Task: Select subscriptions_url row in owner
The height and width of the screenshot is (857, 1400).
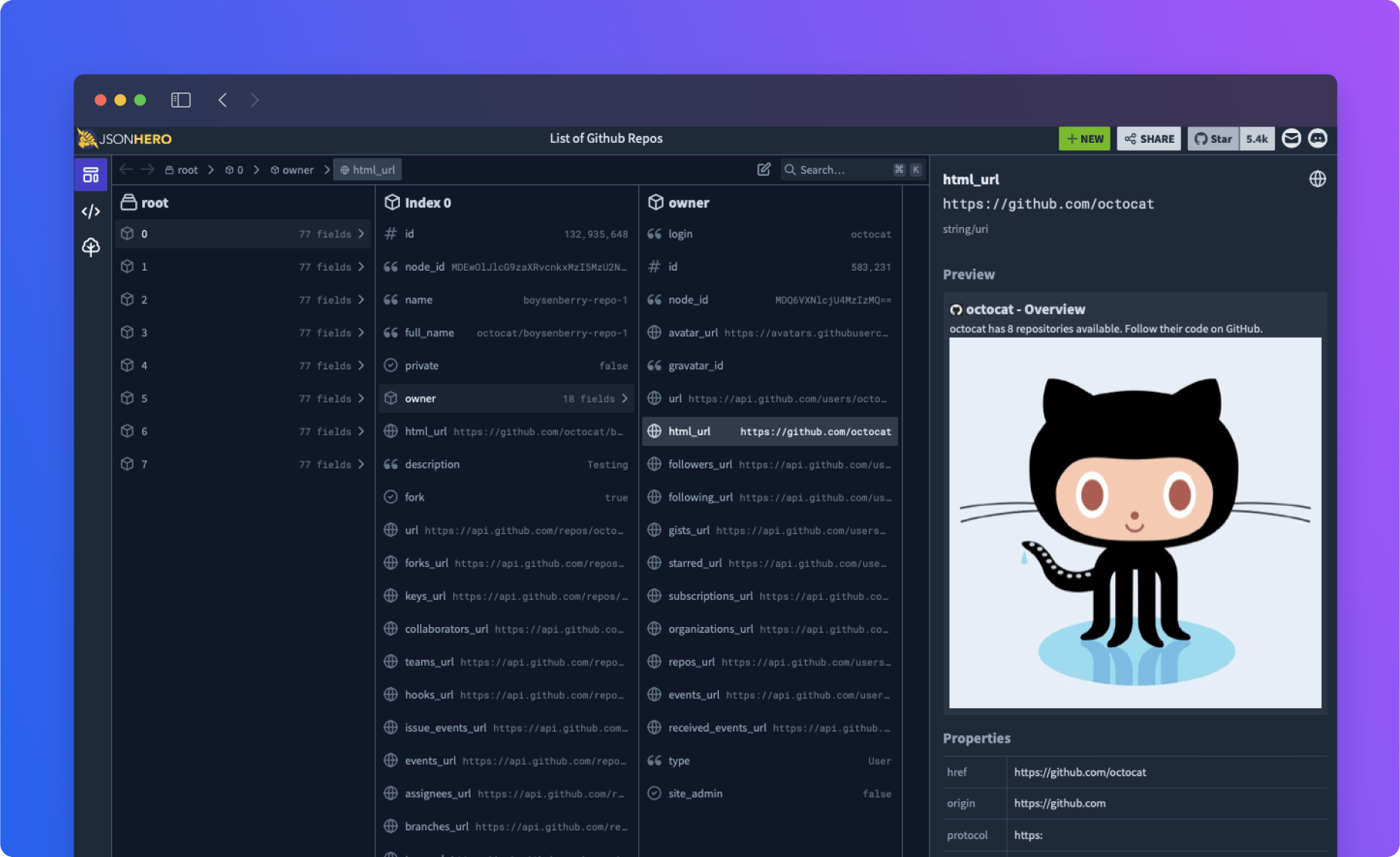Action: point(770,596)
